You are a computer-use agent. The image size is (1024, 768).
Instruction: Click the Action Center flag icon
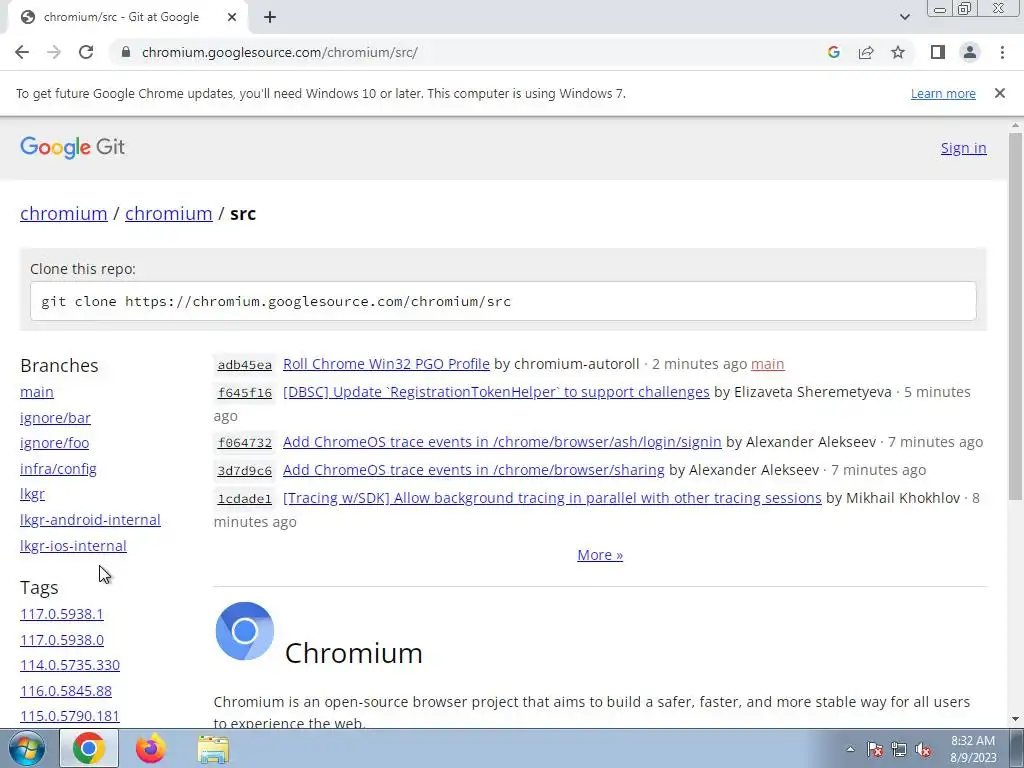coord(875,749)
